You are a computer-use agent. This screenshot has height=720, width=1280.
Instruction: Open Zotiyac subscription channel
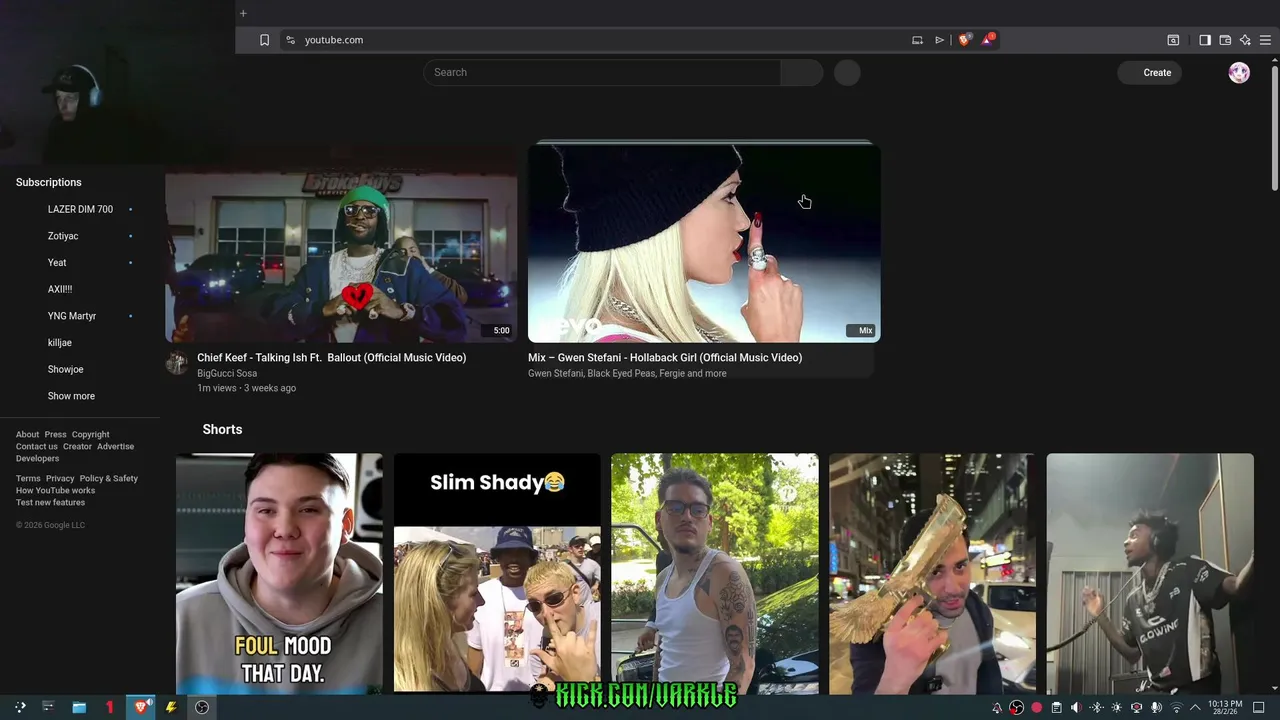point(63,236)
